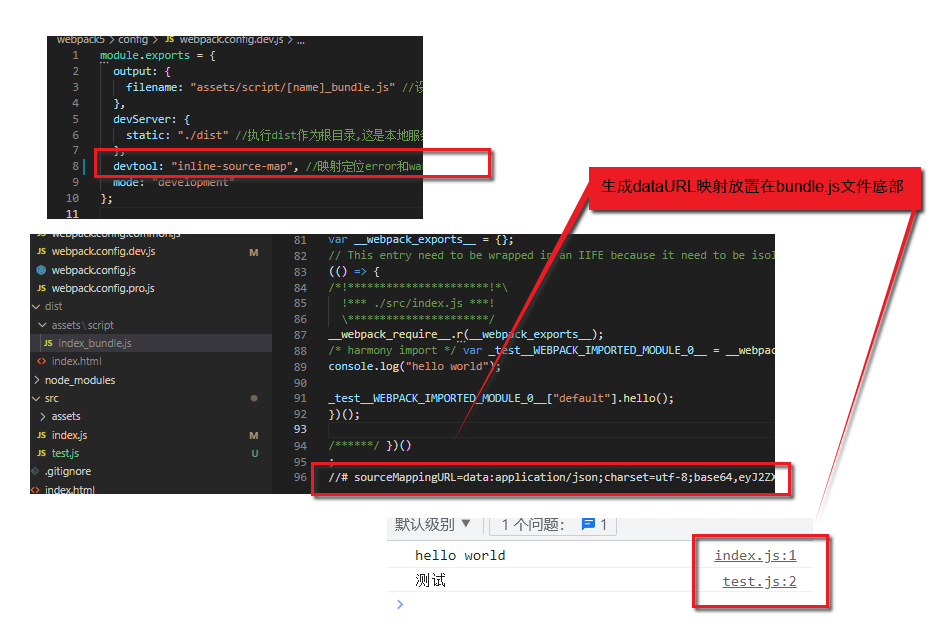
Task: Click the hello() call on line 91
Action: pos(501,398)
